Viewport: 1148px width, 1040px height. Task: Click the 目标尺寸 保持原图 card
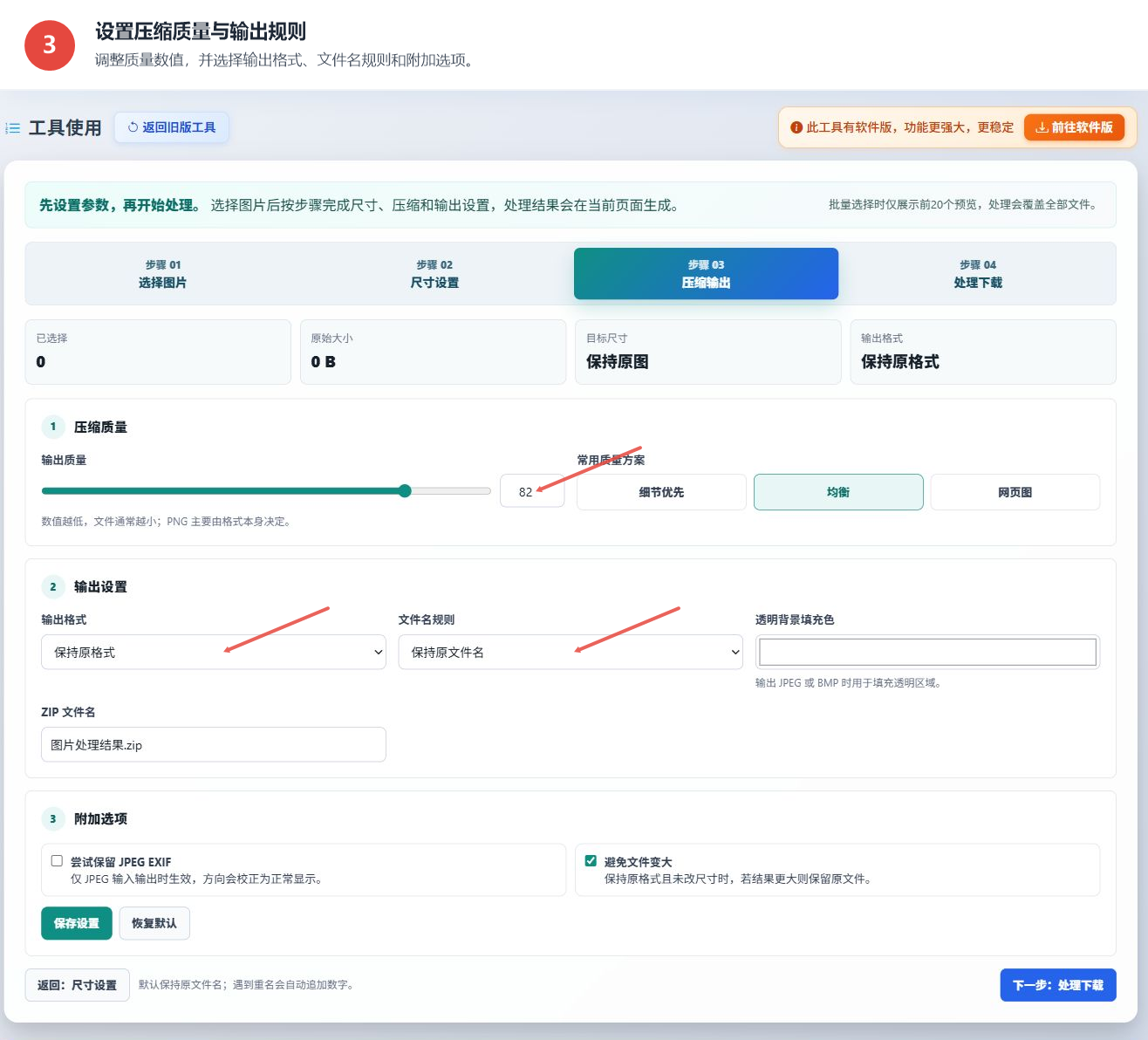point(708,352)
